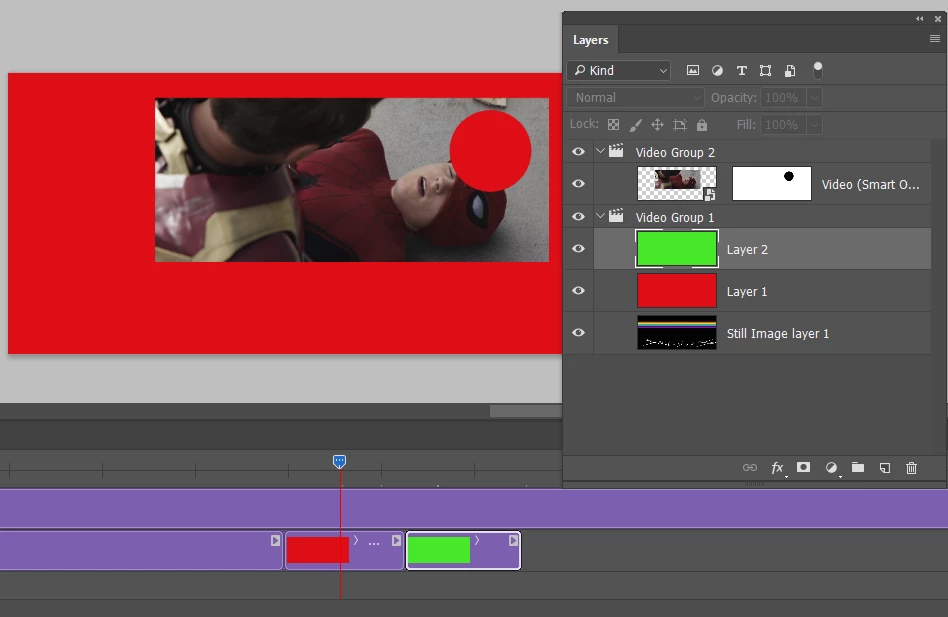948x617 pixels.
Task: Open the Opacity slider dropdown arrow
Action: click(x=814, y=97)
